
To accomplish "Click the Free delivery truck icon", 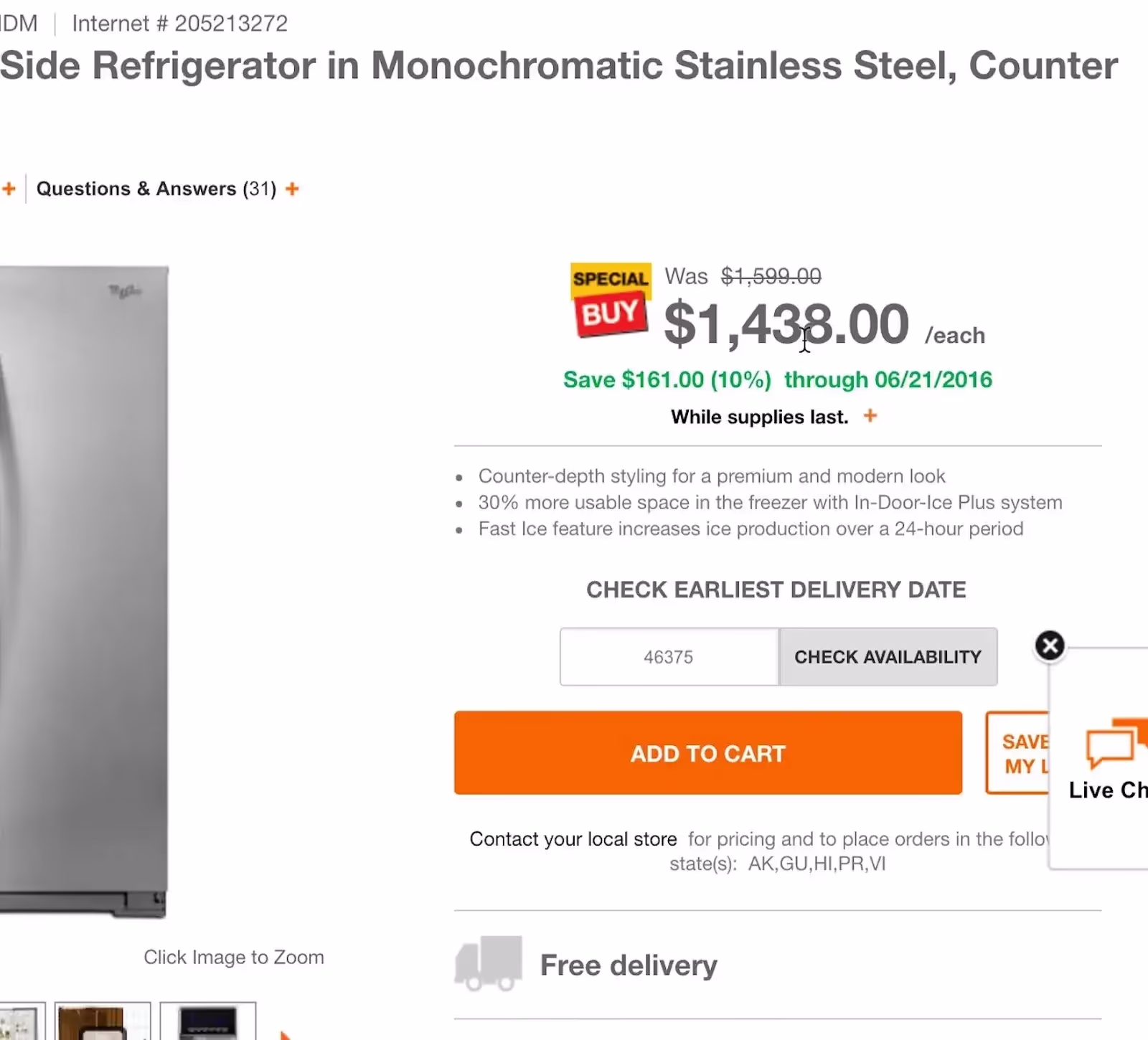I will pos(488,963).
